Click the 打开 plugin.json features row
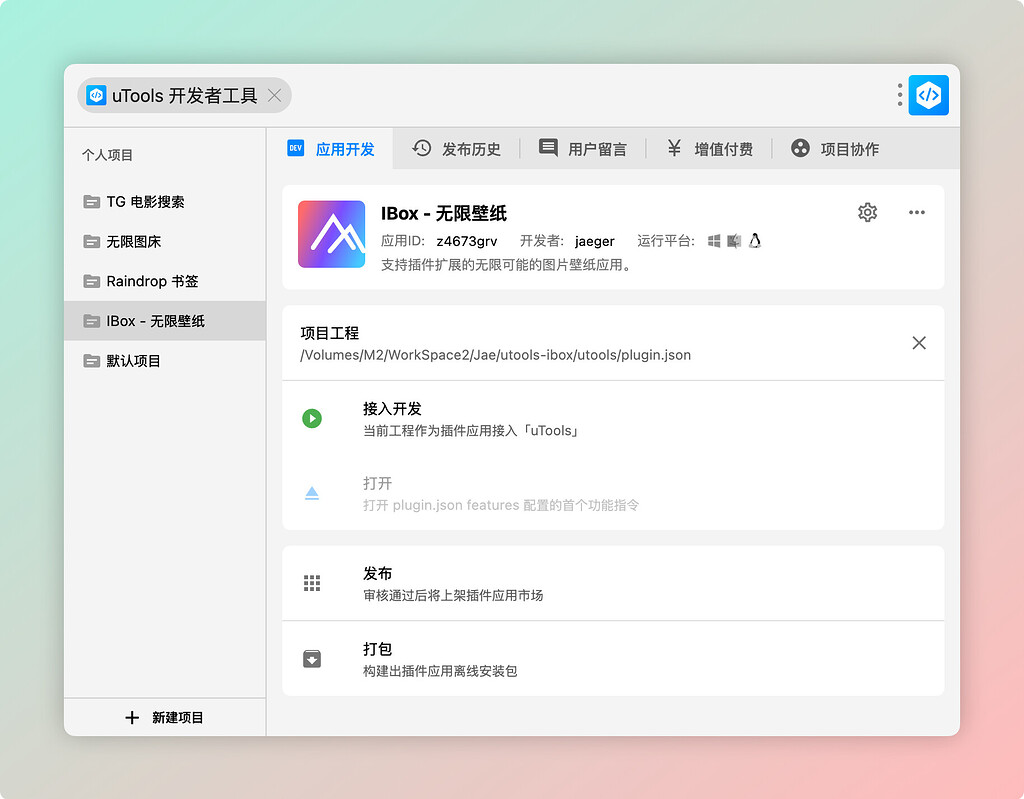The width and height of the screenshot is (1024, 799). 613,493
